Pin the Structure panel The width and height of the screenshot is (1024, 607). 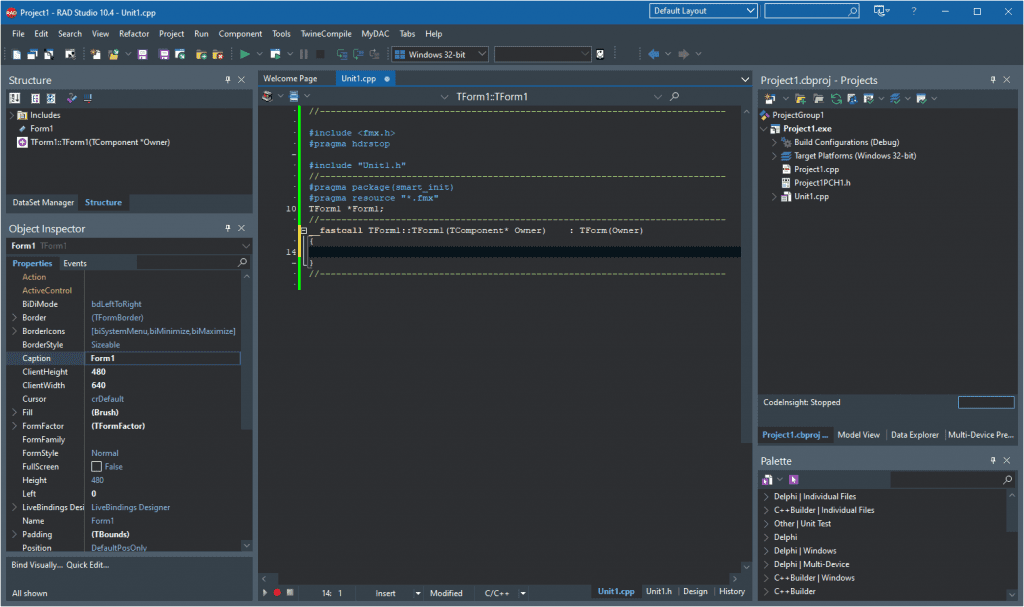click(x=227, y=80)
